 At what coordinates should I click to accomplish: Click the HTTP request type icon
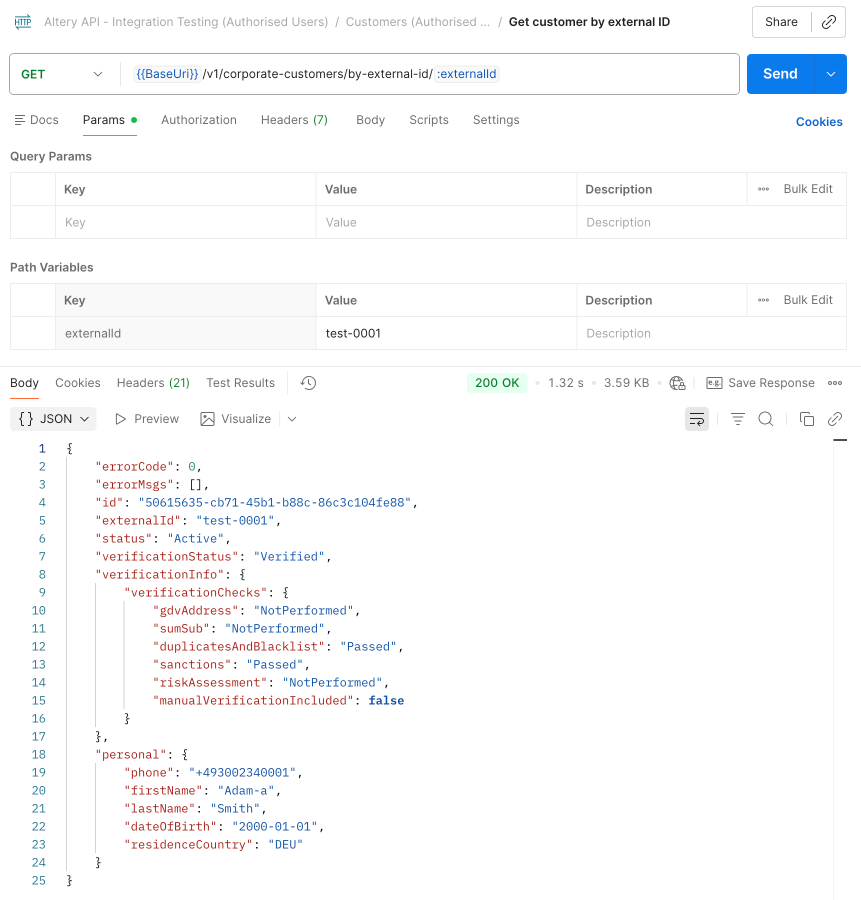pos(23,22)
